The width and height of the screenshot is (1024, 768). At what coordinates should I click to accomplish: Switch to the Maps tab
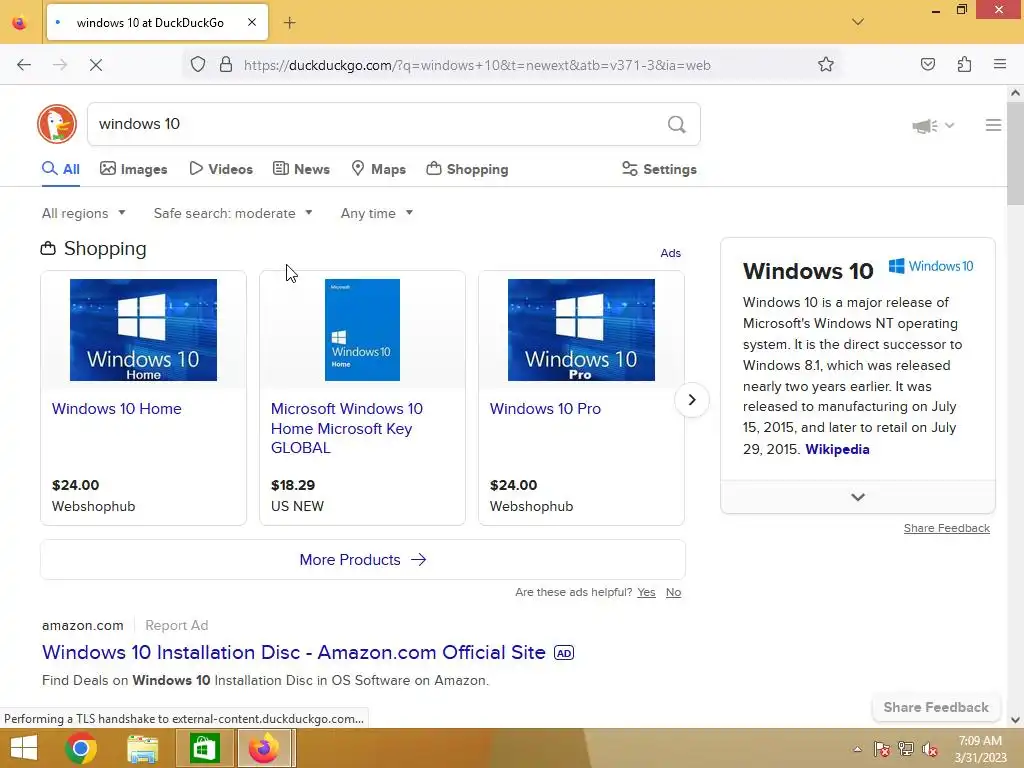pyautogui.click(x=379, y=169)
